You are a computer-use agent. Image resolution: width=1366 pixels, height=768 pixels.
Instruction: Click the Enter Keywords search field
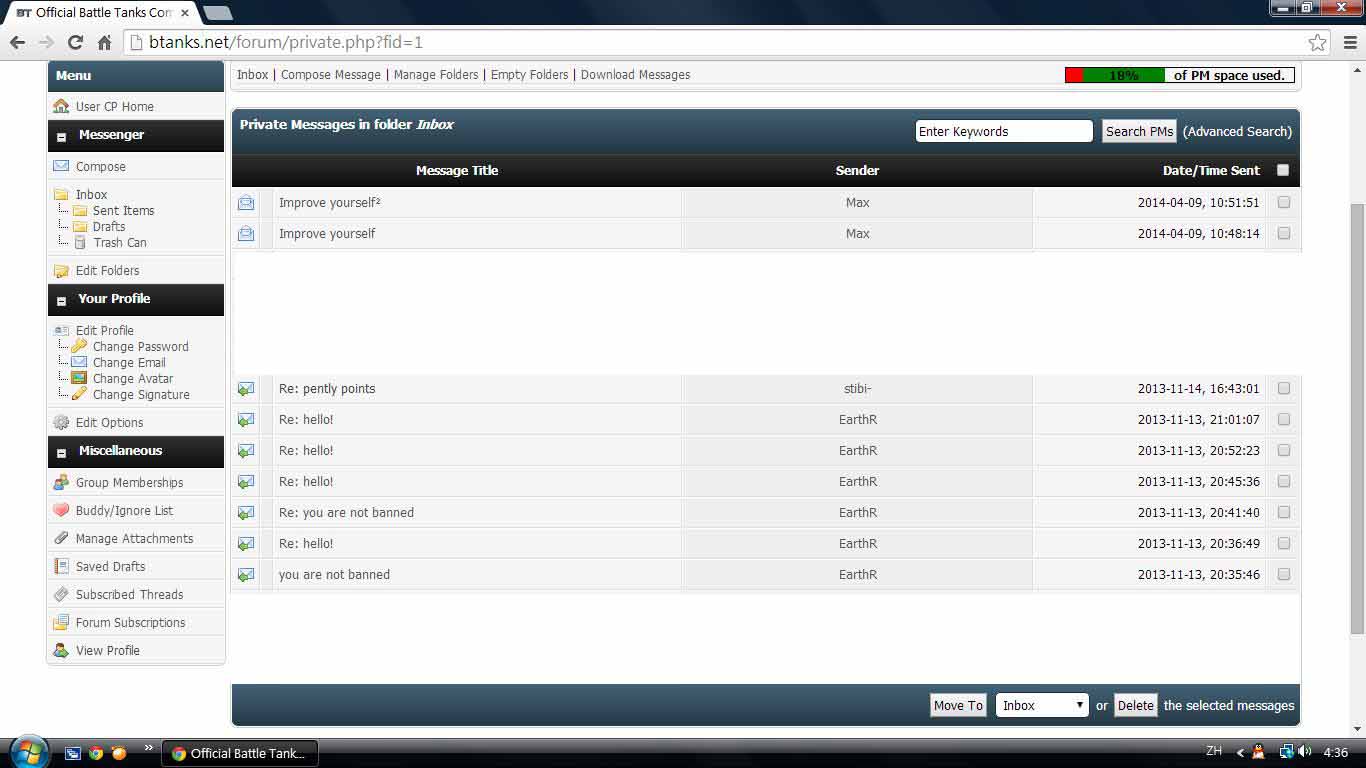pyautogui.click(x=1003, y=131)
